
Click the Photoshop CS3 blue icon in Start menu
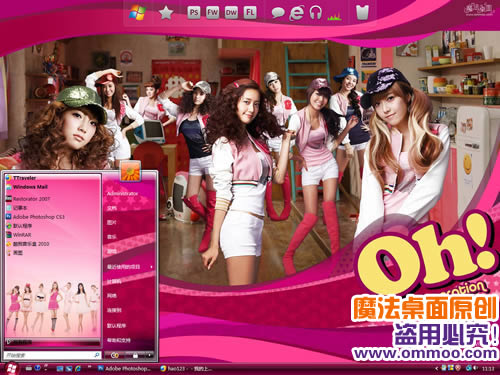click(x=8, y=217)
